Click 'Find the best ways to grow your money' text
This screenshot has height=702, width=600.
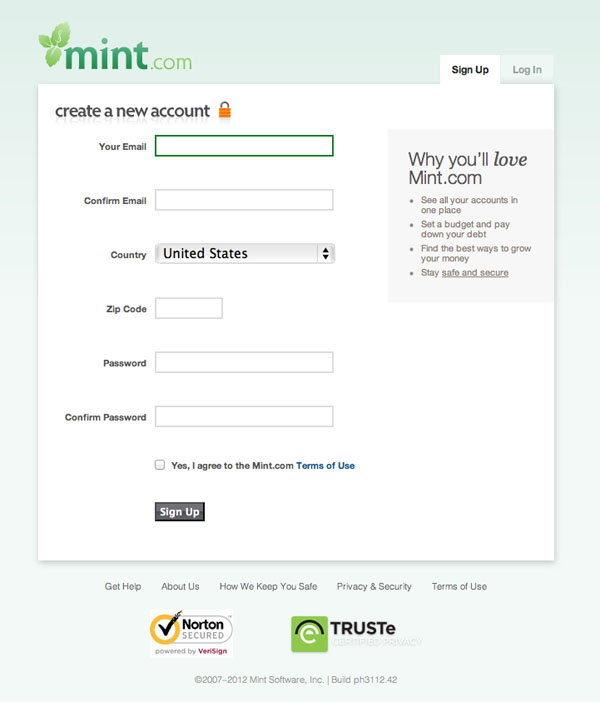476,253
